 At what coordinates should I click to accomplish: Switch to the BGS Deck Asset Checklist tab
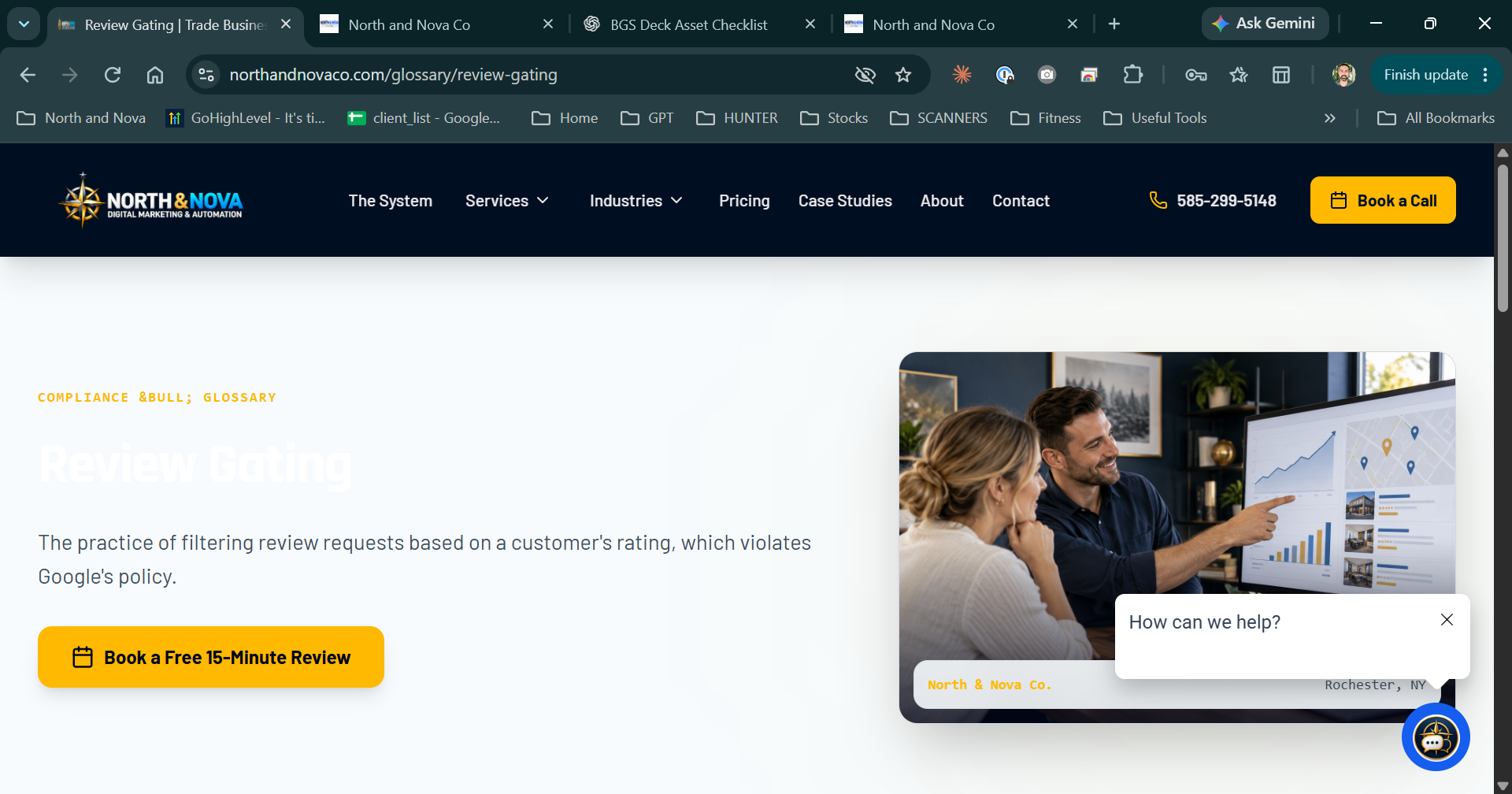(x=688, y=24)
